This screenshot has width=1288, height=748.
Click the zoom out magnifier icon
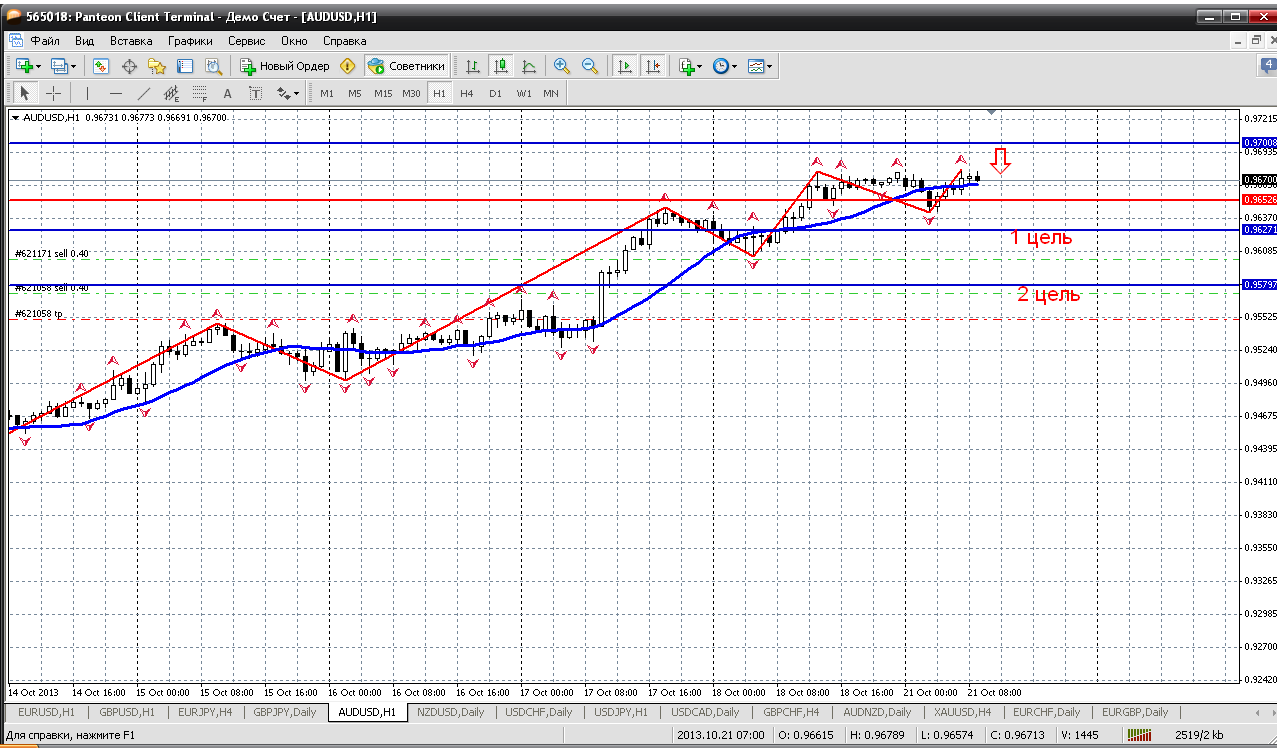point(590,66)
